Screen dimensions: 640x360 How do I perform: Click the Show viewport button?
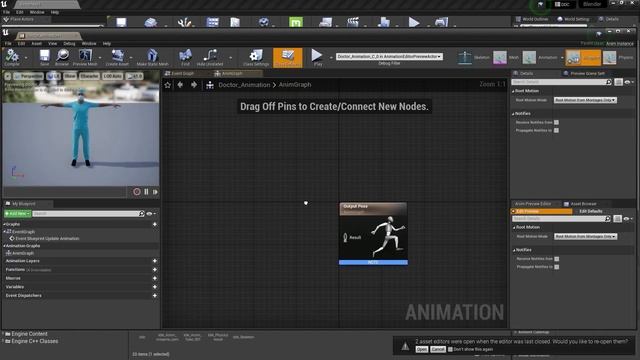pyautogui.click(x=70, y=76)
